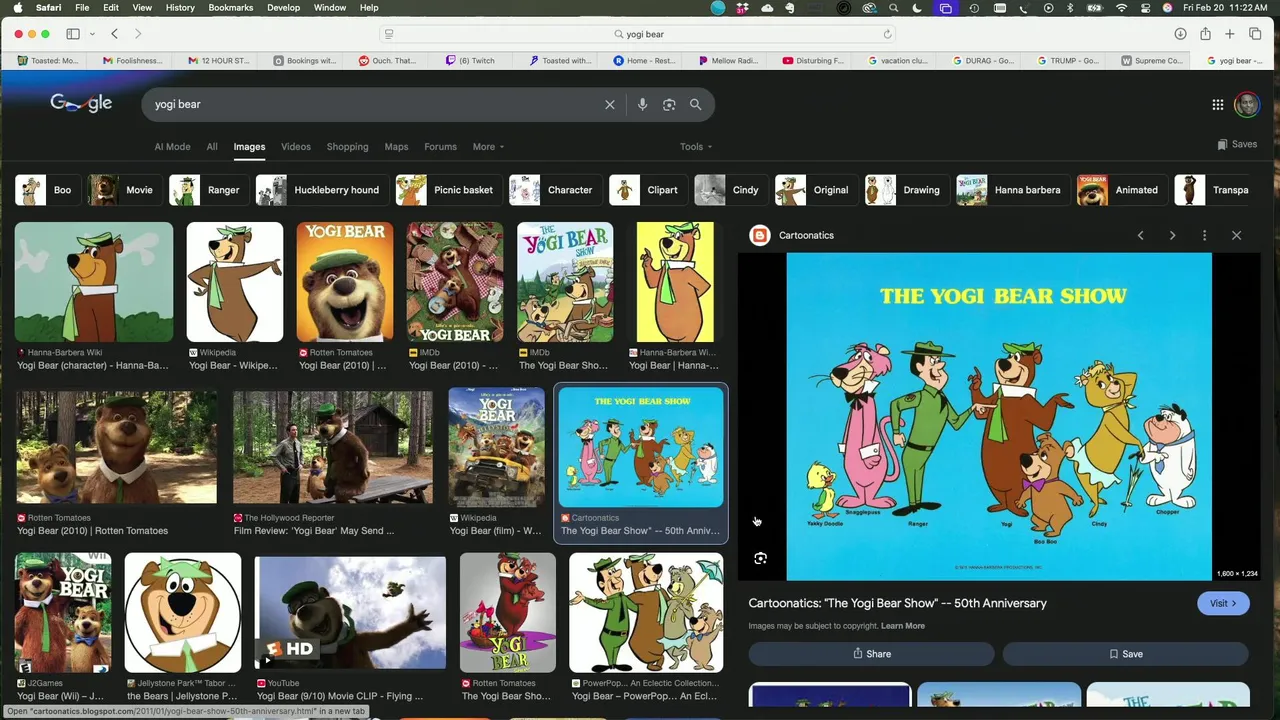This screenshot has height=720, width=1280.
Task: Show next image in preview panel
Action: pos(1172,235)
